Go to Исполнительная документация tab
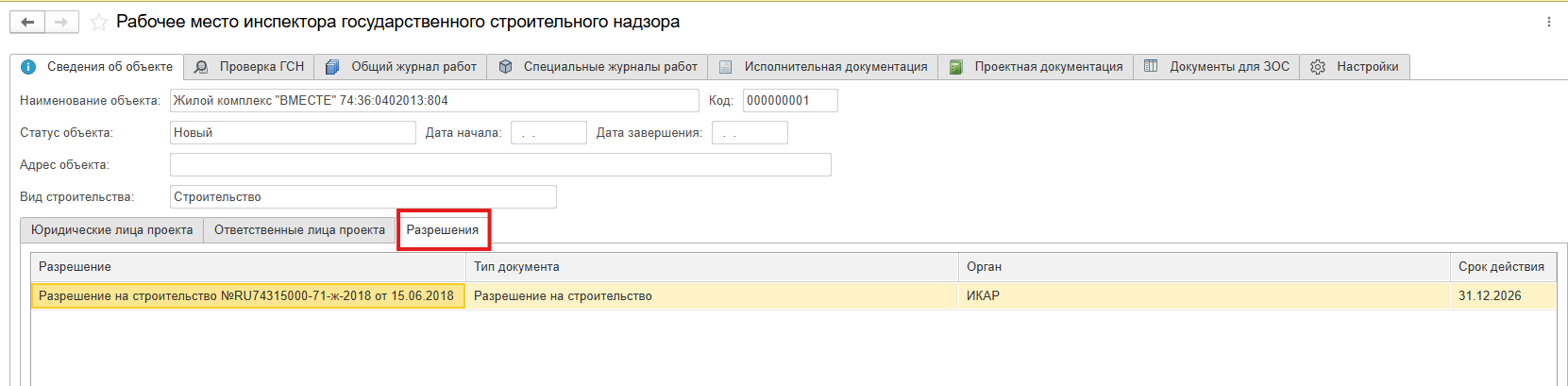 point(822,67)
